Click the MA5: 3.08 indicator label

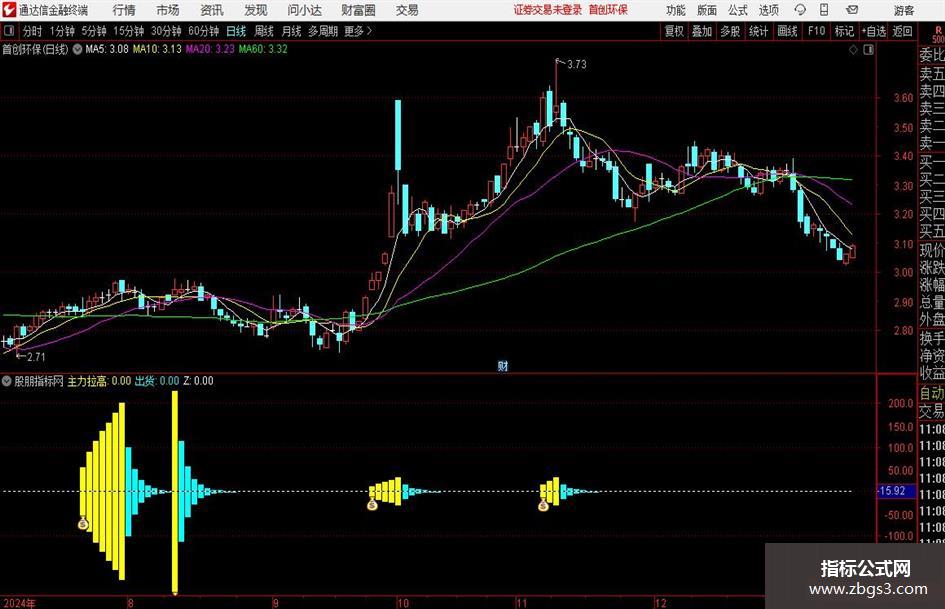click(107, 49)
